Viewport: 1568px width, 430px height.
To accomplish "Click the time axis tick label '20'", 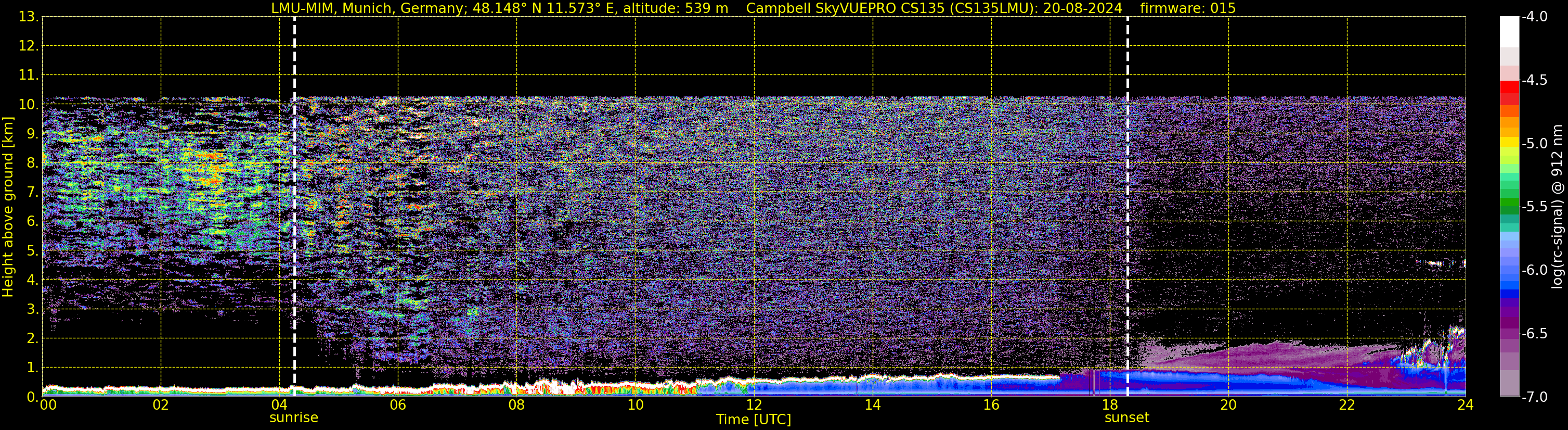I will tap(1228, 406).
